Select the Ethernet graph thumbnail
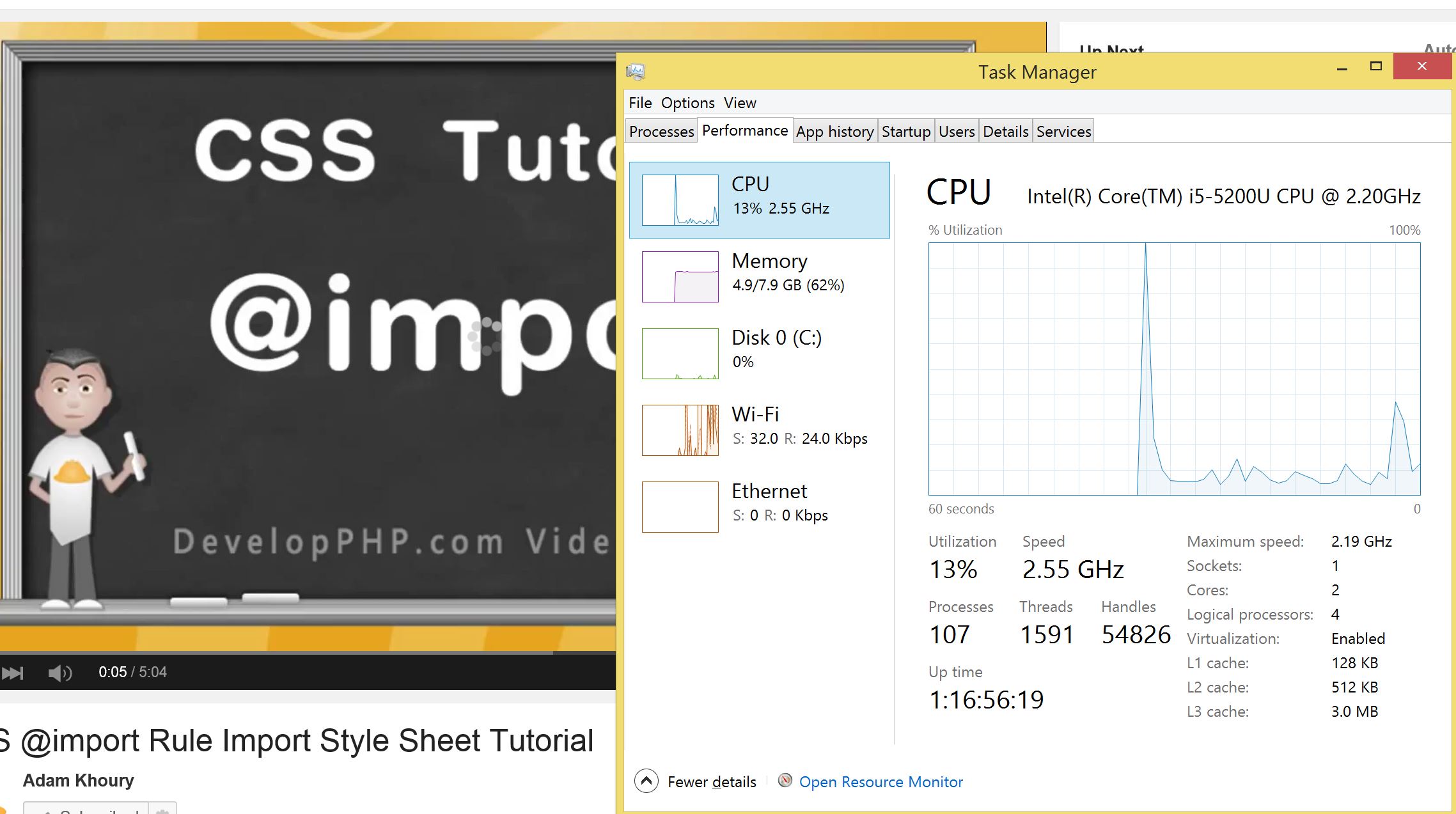 click(x=680, y=506)
